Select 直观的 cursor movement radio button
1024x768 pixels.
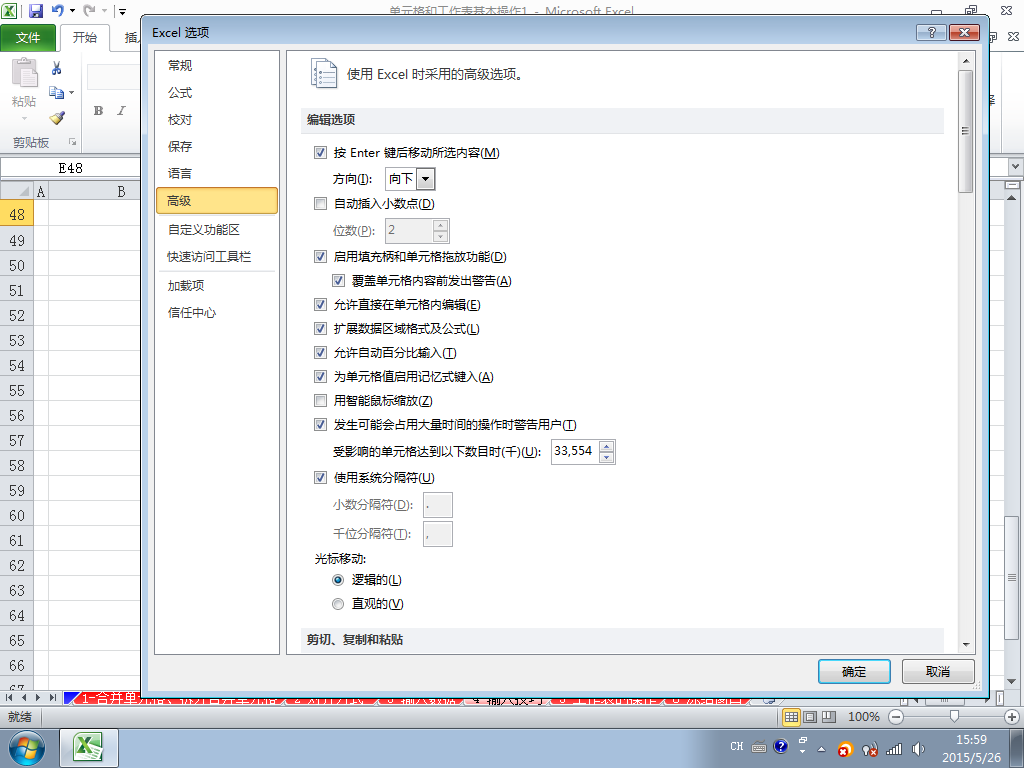[338, 604]
